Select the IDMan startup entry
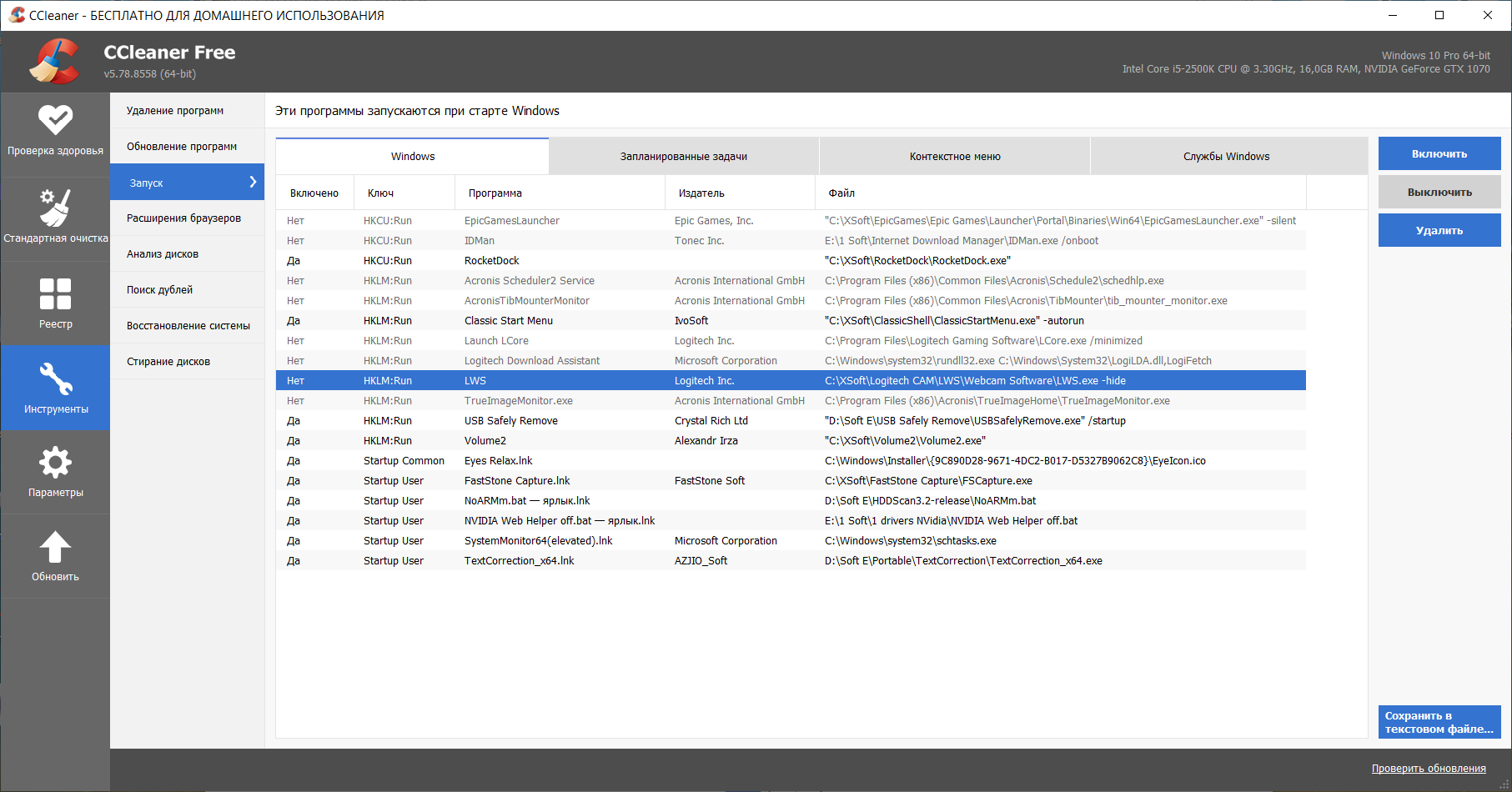Image resolution: width=1512 pixels, height=792 pixels. pyautogui.click(x=791, y=241)
